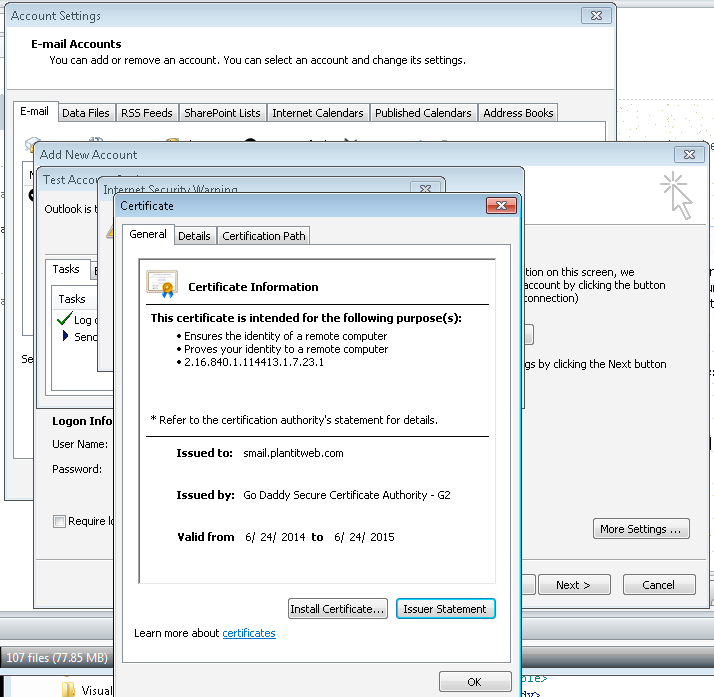Click the issued-to name smail.plantitweb.com
714x697 pixels.
293,453
